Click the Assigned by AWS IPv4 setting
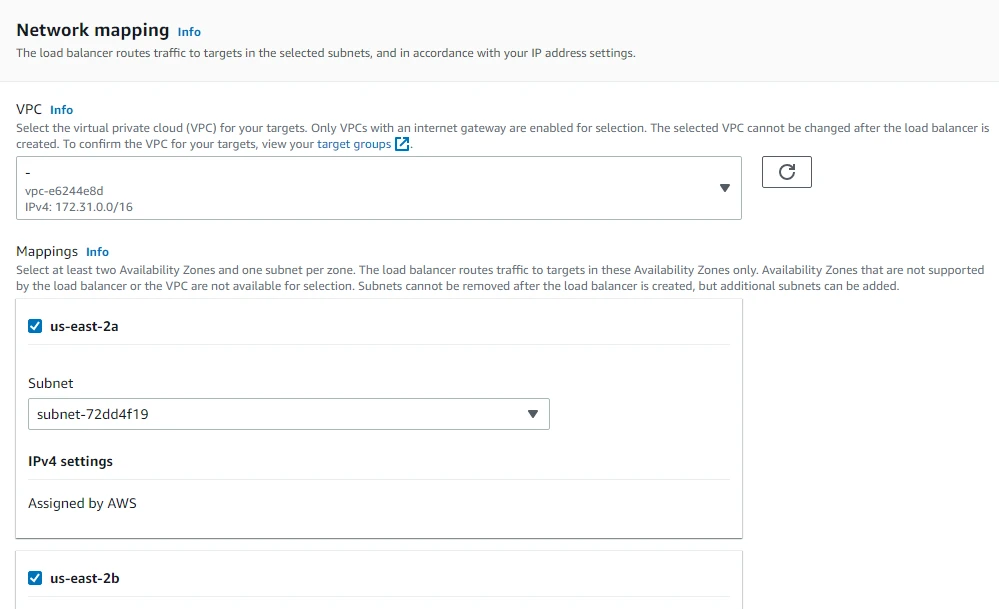Screen dimensions: 999x609 tap(82, 503)
